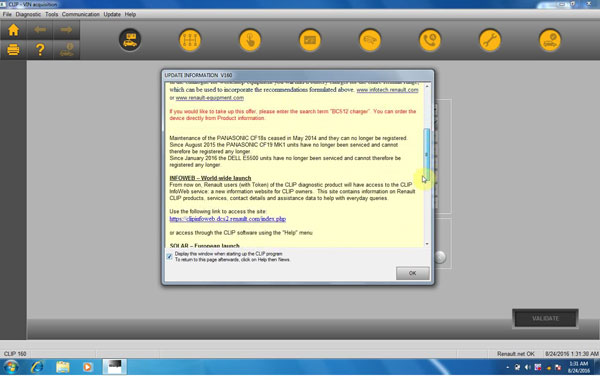Screen dimensions: 600x380
Task: Open the Help menu
Action: coord(130,14)
